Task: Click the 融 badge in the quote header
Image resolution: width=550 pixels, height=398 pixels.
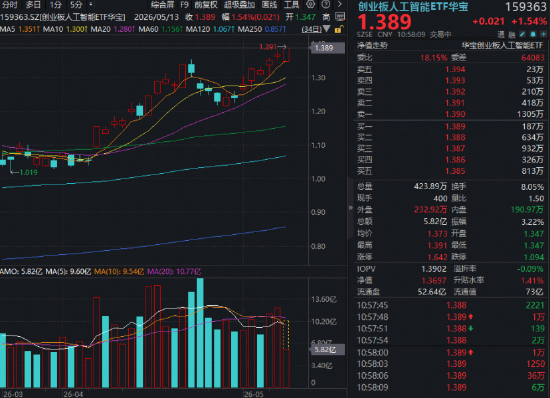Action: pos(511,34)
